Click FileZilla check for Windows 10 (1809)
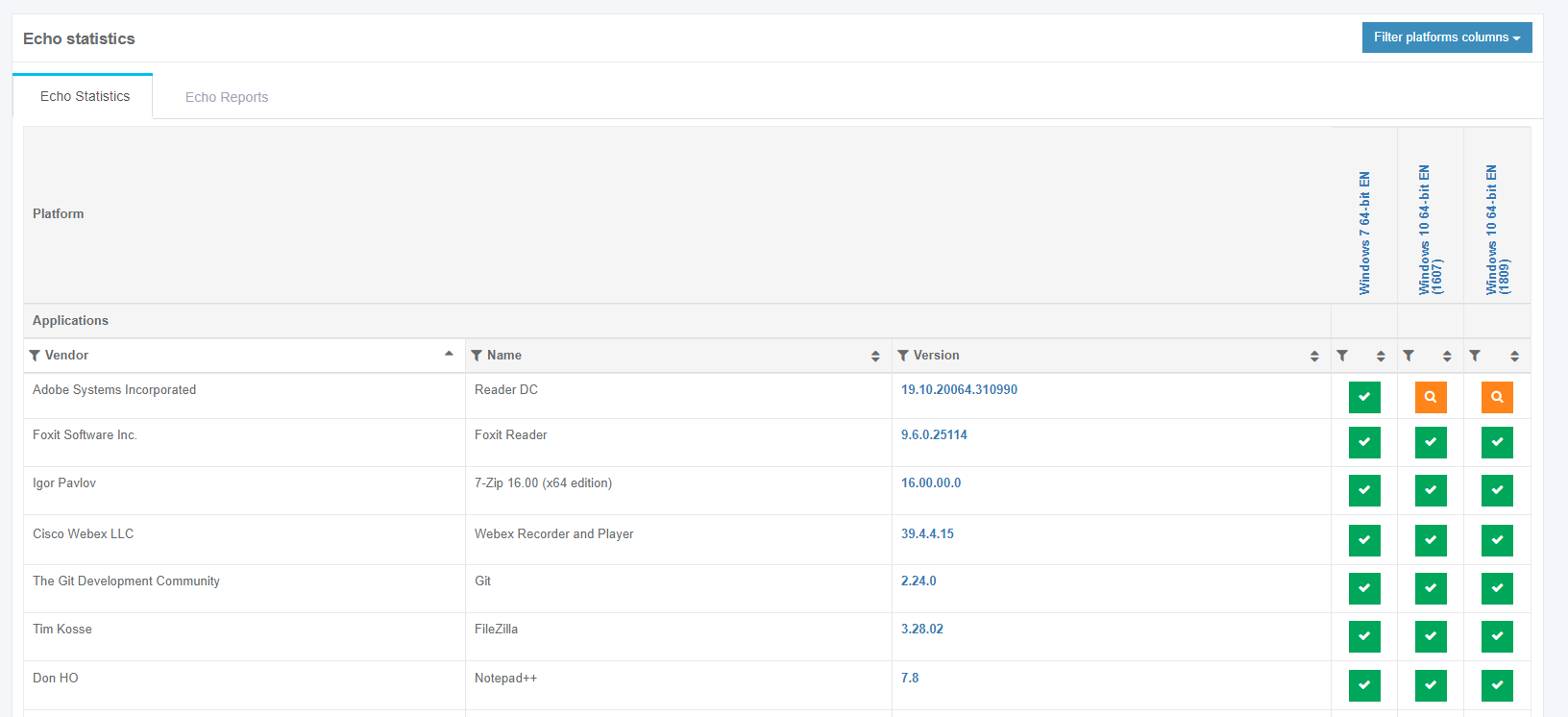 point(1497,636)
